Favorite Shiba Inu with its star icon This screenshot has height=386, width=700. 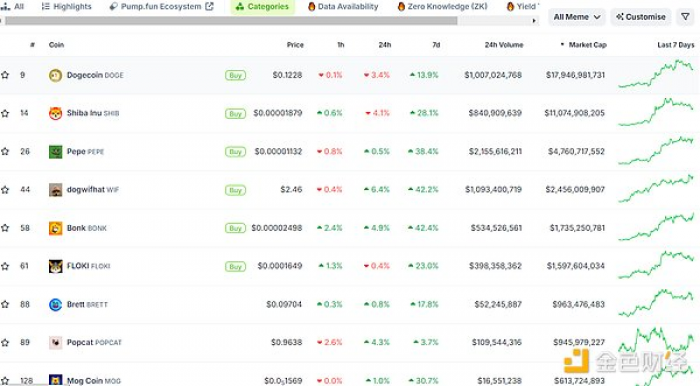(x=5, y=113)
